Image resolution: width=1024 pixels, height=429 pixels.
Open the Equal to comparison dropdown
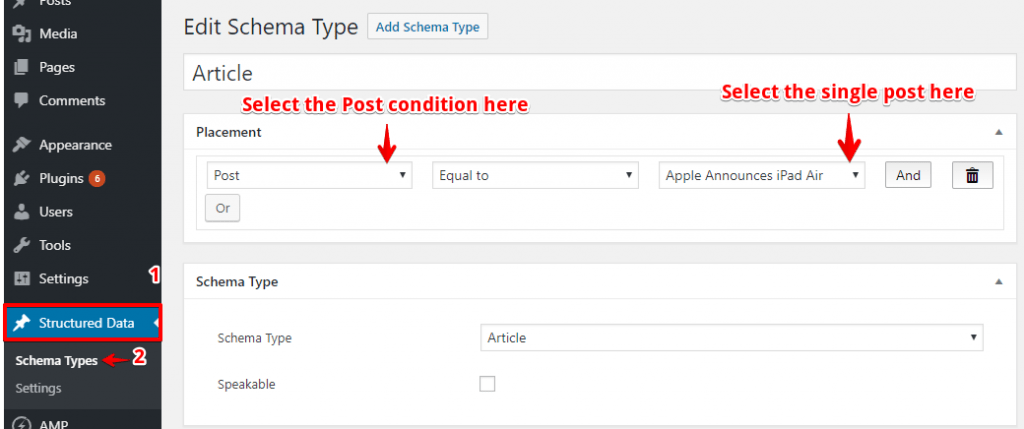coord(536,176)
